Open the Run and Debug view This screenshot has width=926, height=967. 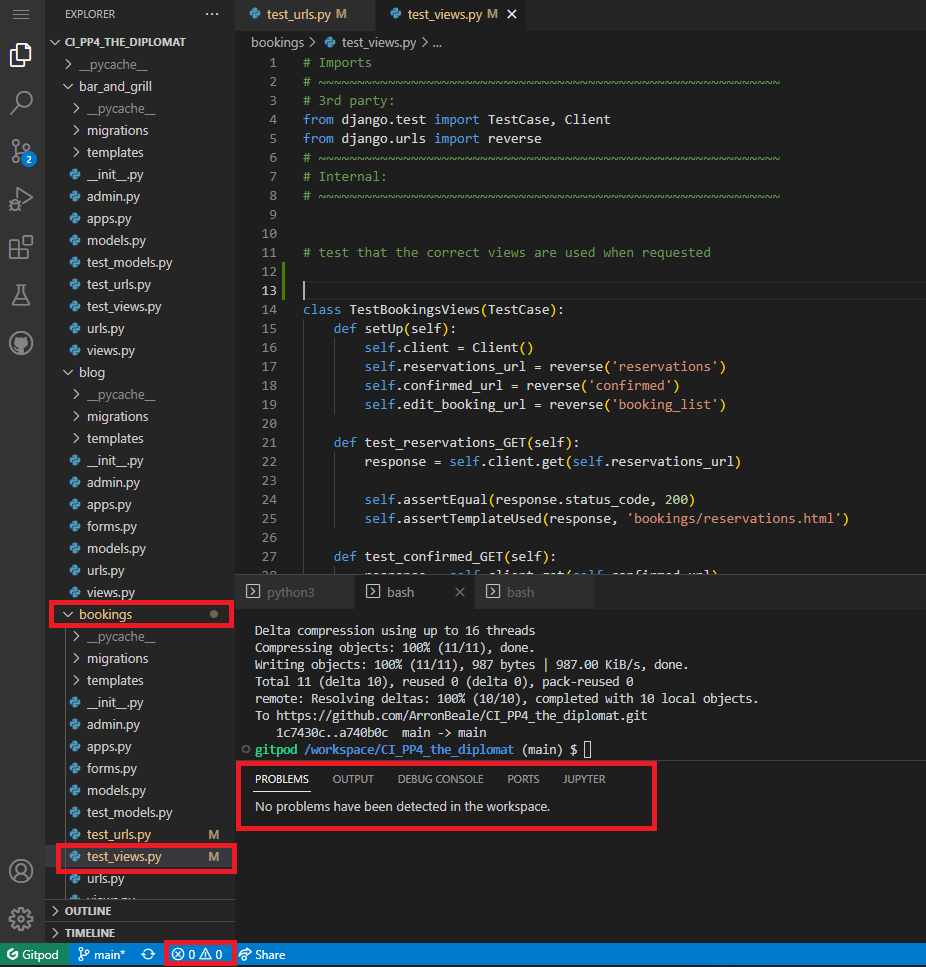tap(21, 199)
